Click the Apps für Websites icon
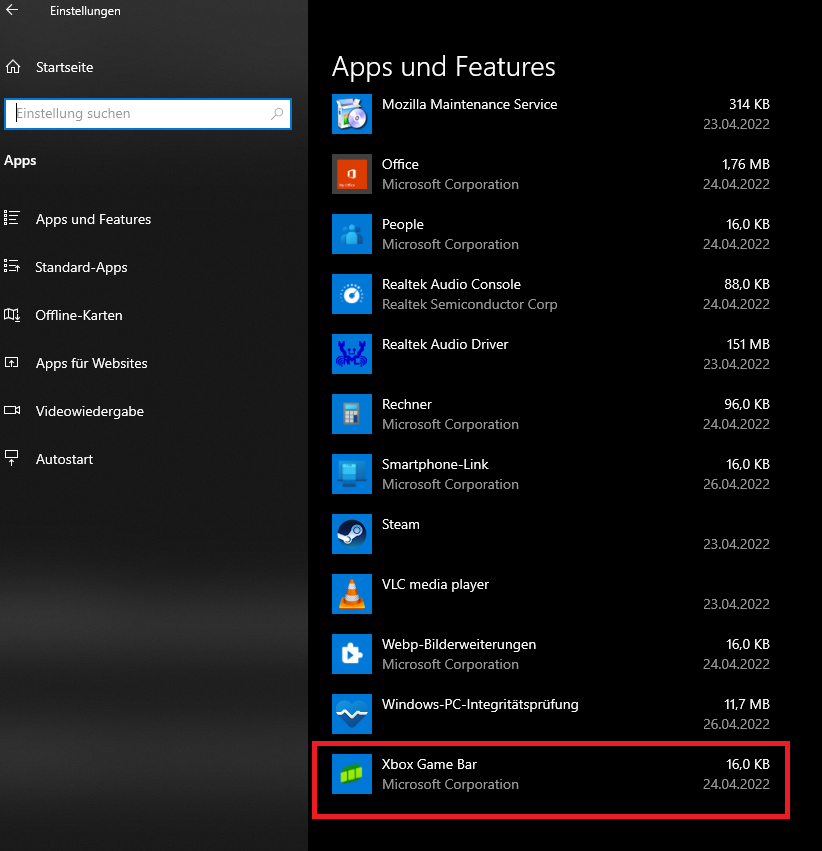 pyautogui.click(x=12, y=362)
